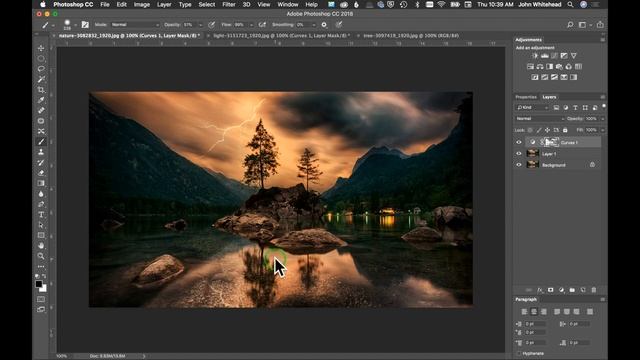
Task: Toggle lock position
Action: [x=547, y=130]
